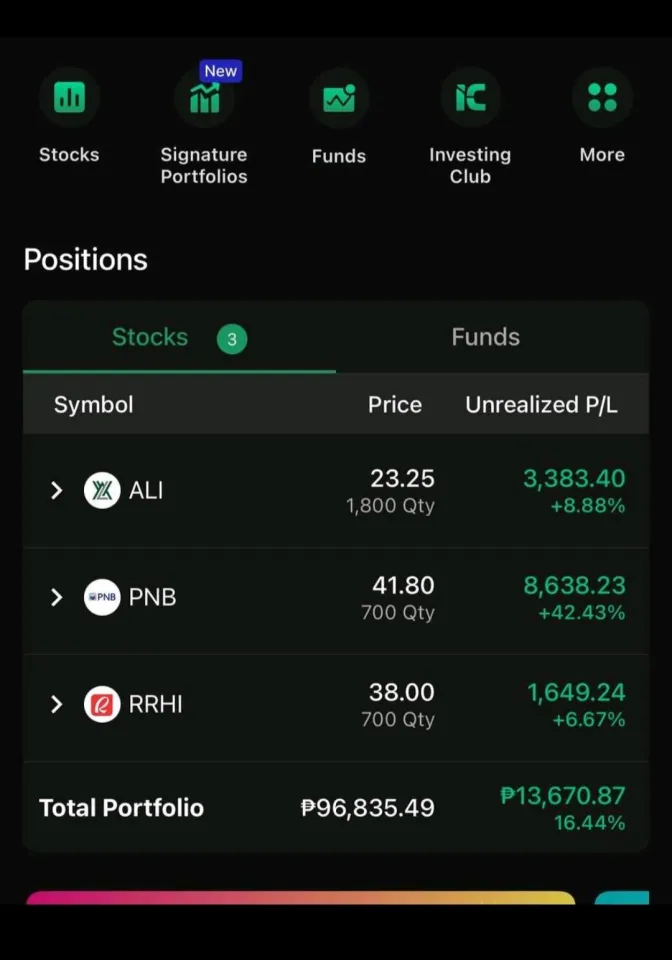Tap the Total Portfolio summary row

click(336, 808)
